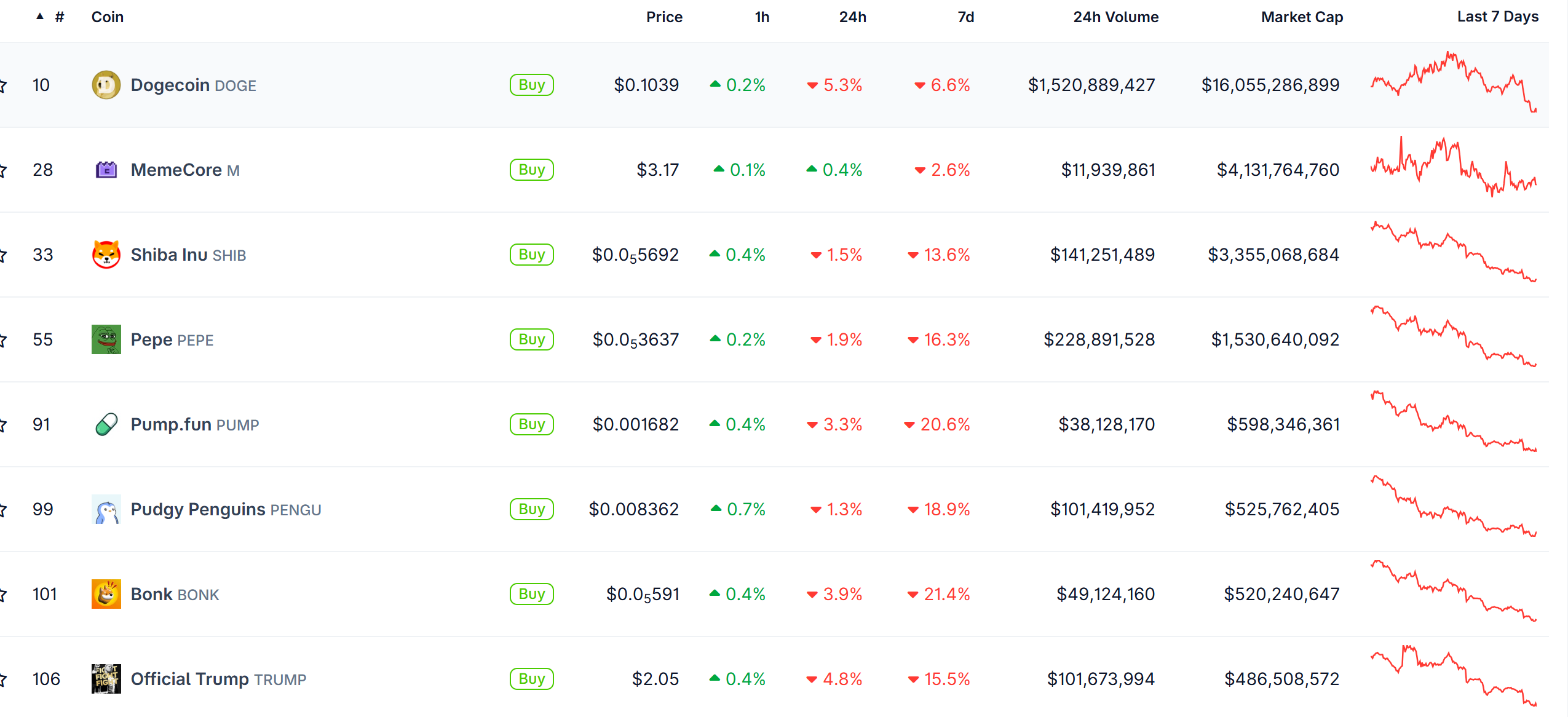Click MemeCore 24h change 0.4%
The height and width of the screenshot is (717, 1568).
pyautogui.click(x=834, y=170)
